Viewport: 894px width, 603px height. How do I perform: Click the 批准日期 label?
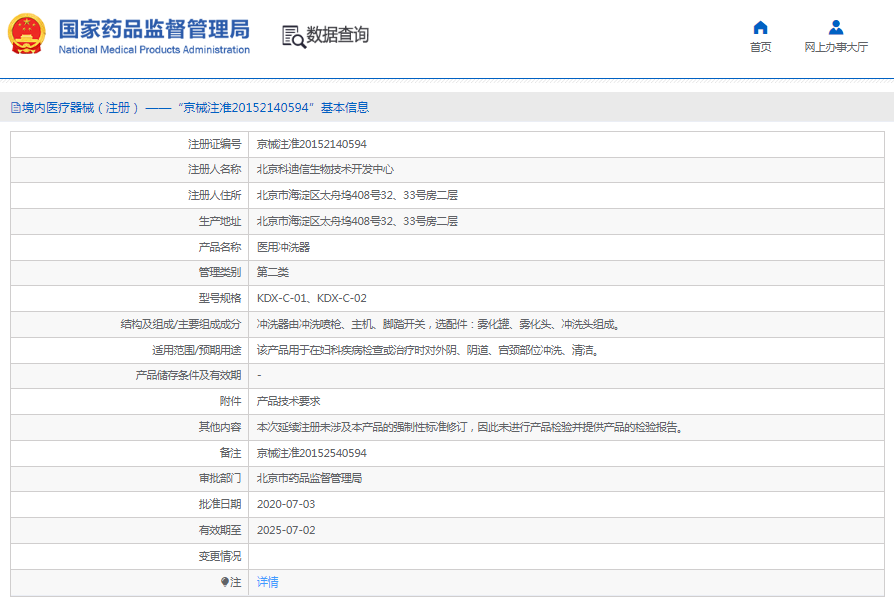[220, 504]
